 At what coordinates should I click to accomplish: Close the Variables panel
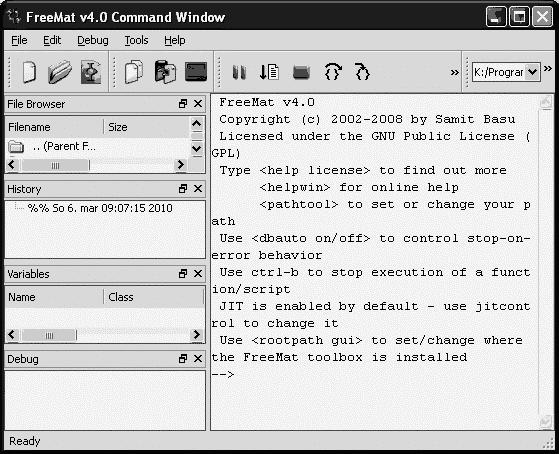[x=198, y=274]
